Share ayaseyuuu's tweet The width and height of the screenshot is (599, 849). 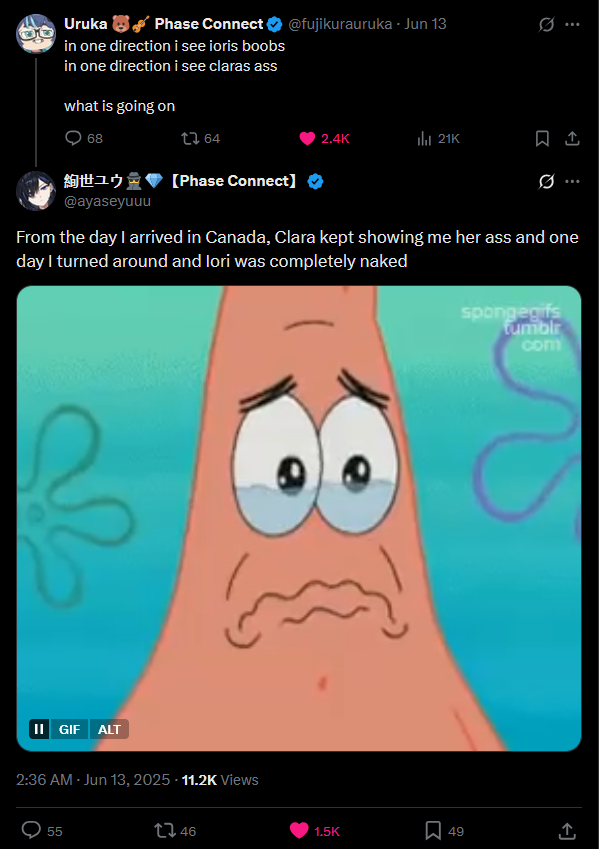(x=567, y=831)
